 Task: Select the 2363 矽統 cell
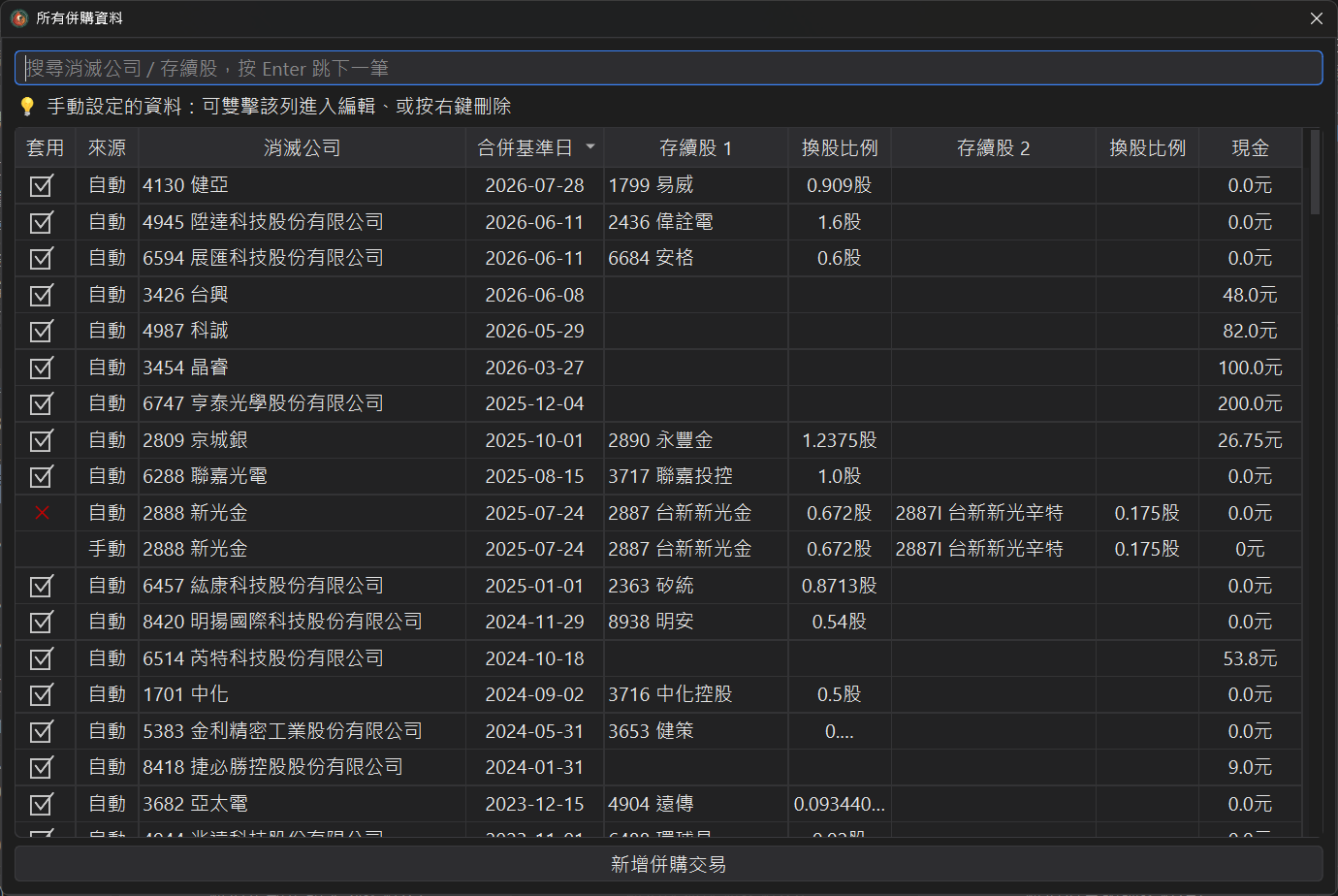[x=696, y=586]
